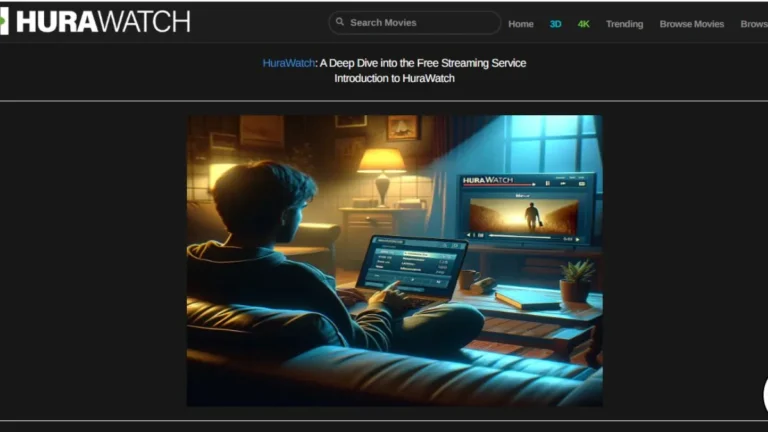Open the 4K movies section
Screen dimensions: 768x432
coord(583,24)
